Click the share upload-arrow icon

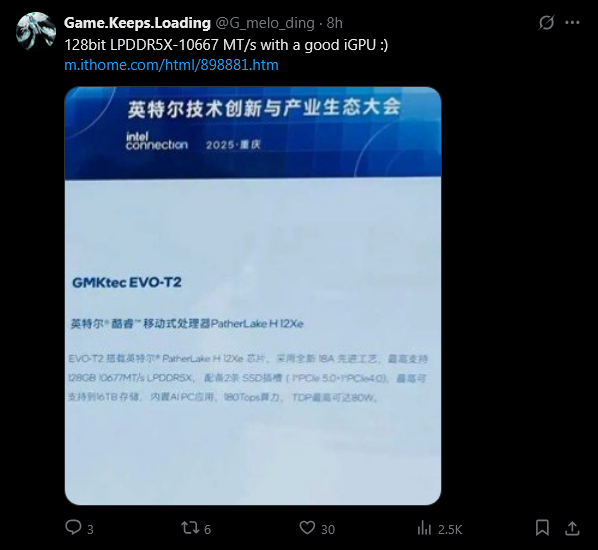coord(572,528)
